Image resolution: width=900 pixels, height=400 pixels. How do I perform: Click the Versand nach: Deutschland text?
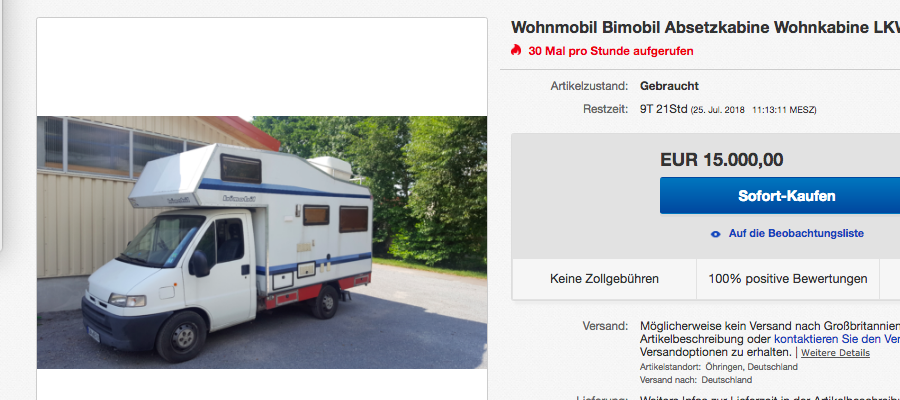coord(696,380)
